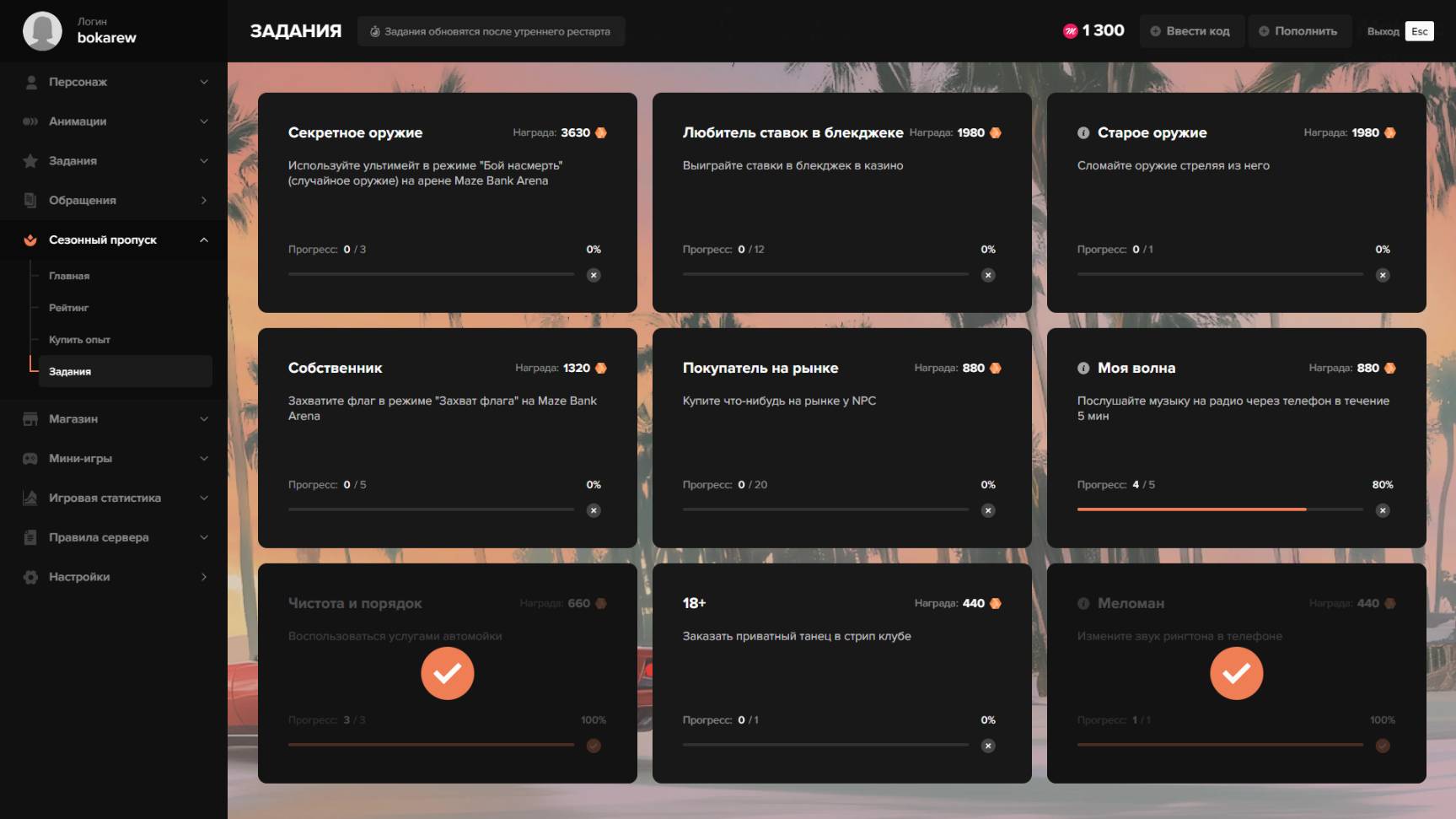This screenshot has width=1456, height=819.
Task: Click the Сезонный пропуск orange icon
Action: tap(30, 240)
